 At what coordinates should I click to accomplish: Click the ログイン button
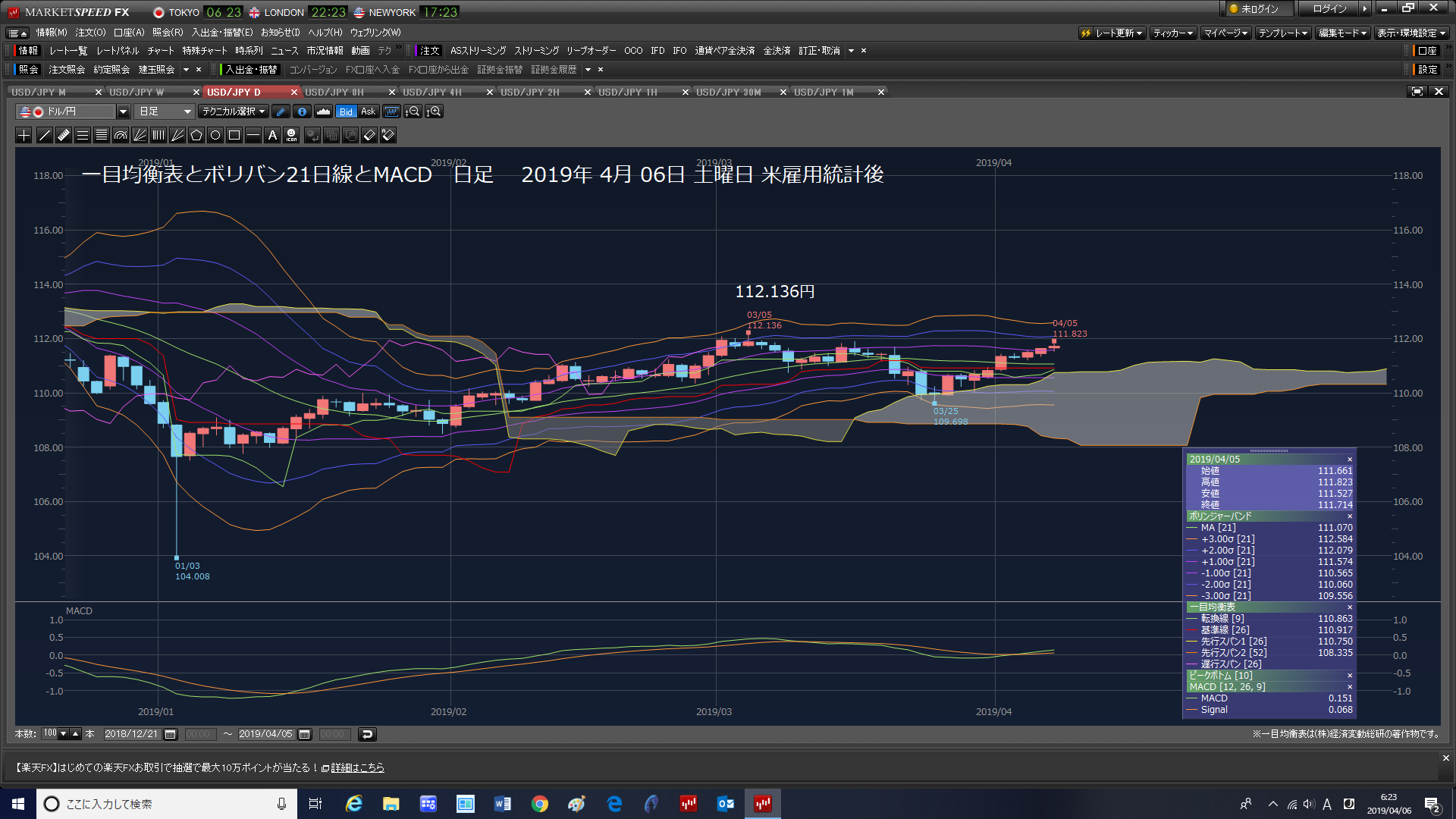pyautogui.click(x=1329, y=9)
